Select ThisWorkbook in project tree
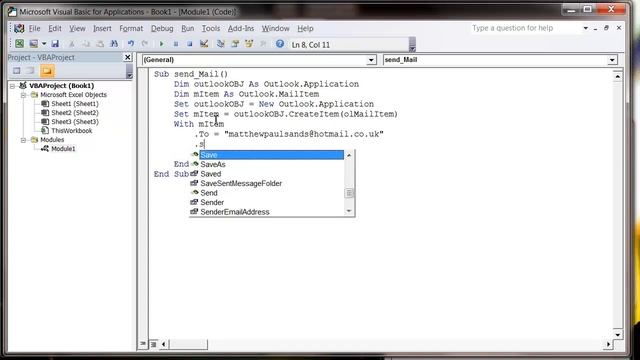Image resolution: width=640 pixels, height=360 pixels. pos(71,131)
